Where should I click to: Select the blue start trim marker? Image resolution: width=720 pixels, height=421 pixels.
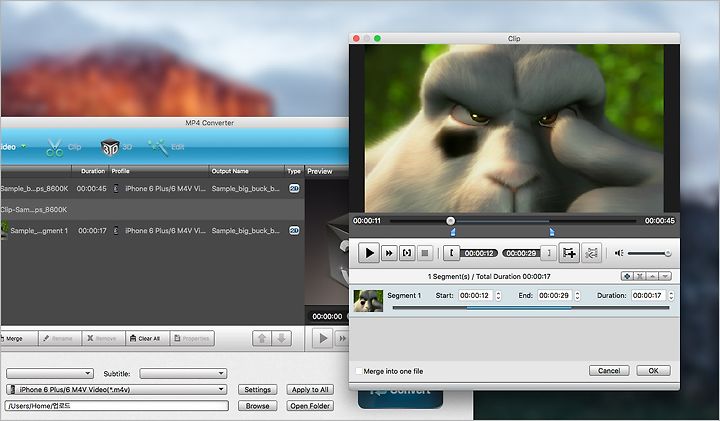click(x=453, y=232)
